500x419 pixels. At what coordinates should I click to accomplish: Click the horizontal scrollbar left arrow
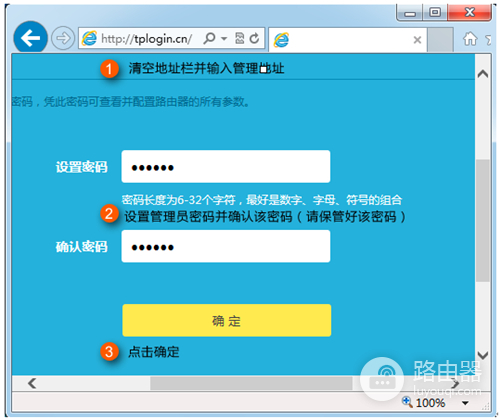coord(32,383)
